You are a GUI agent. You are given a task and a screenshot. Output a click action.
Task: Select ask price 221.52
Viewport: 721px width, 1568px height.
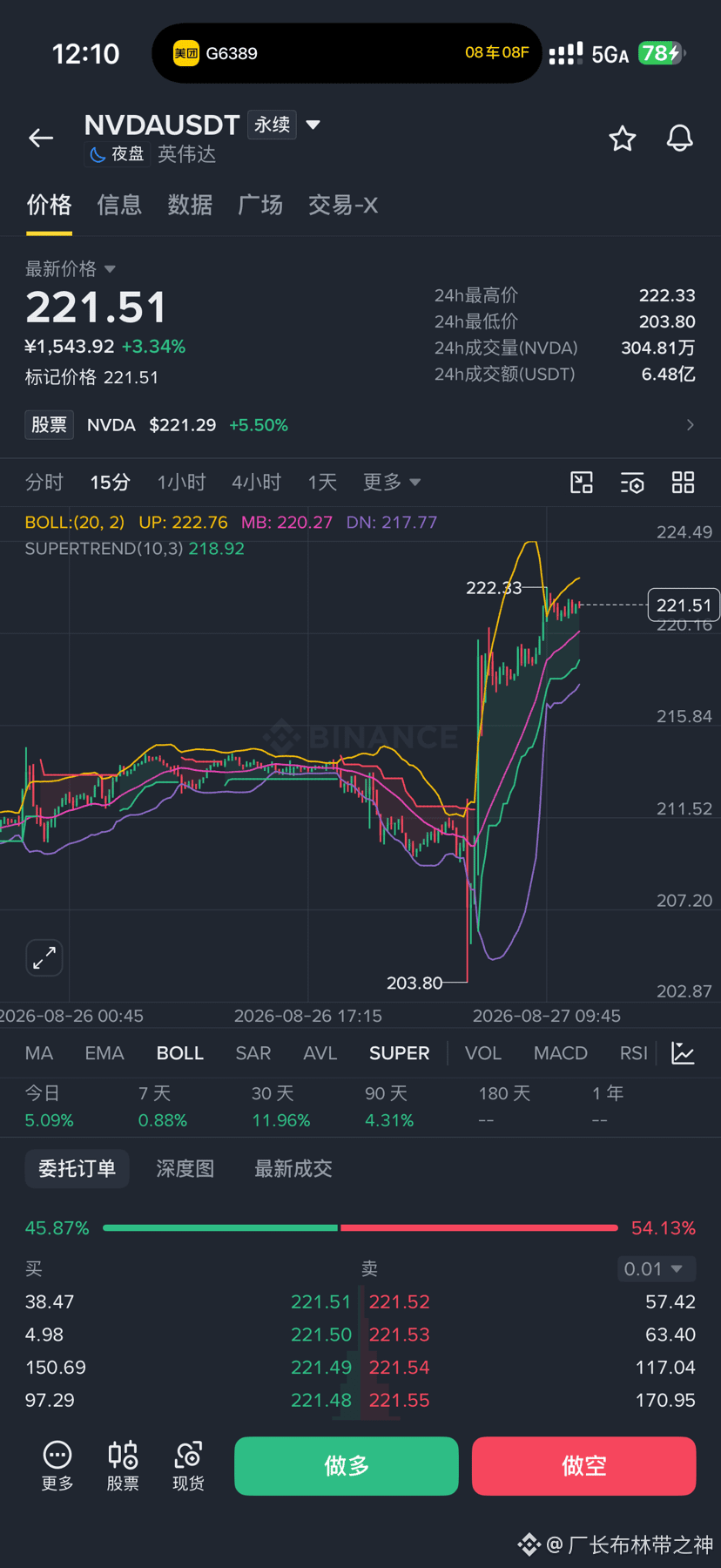pyautogui.click(x=400, y=1301)
